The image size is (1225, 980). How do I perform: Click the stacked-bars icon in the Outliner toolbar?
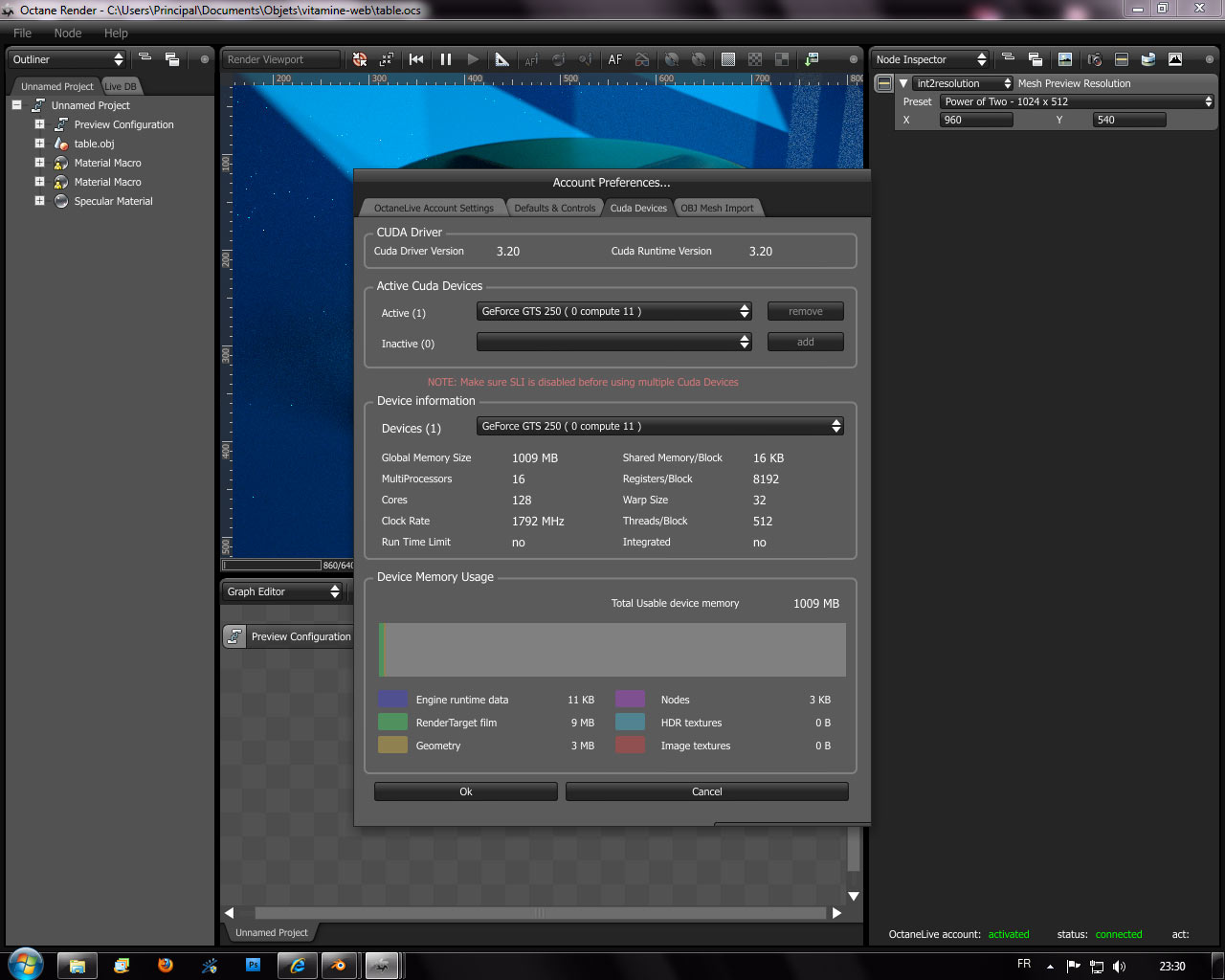click(x=145, y=58)
